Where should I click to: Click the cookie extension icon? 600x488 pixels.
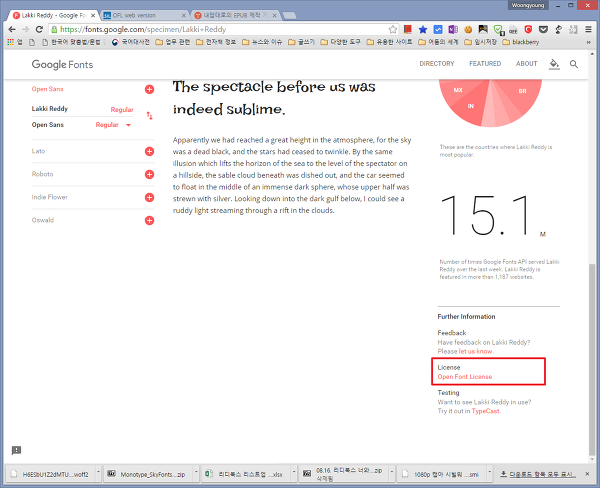coord(468,29)
